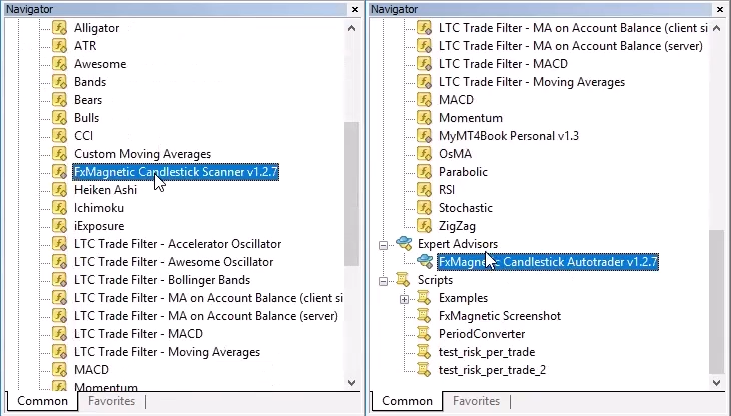This screenshot has height=416, width=731.
Task: Collapse the Expert Advisors tree node
Action: click(384, 244)
